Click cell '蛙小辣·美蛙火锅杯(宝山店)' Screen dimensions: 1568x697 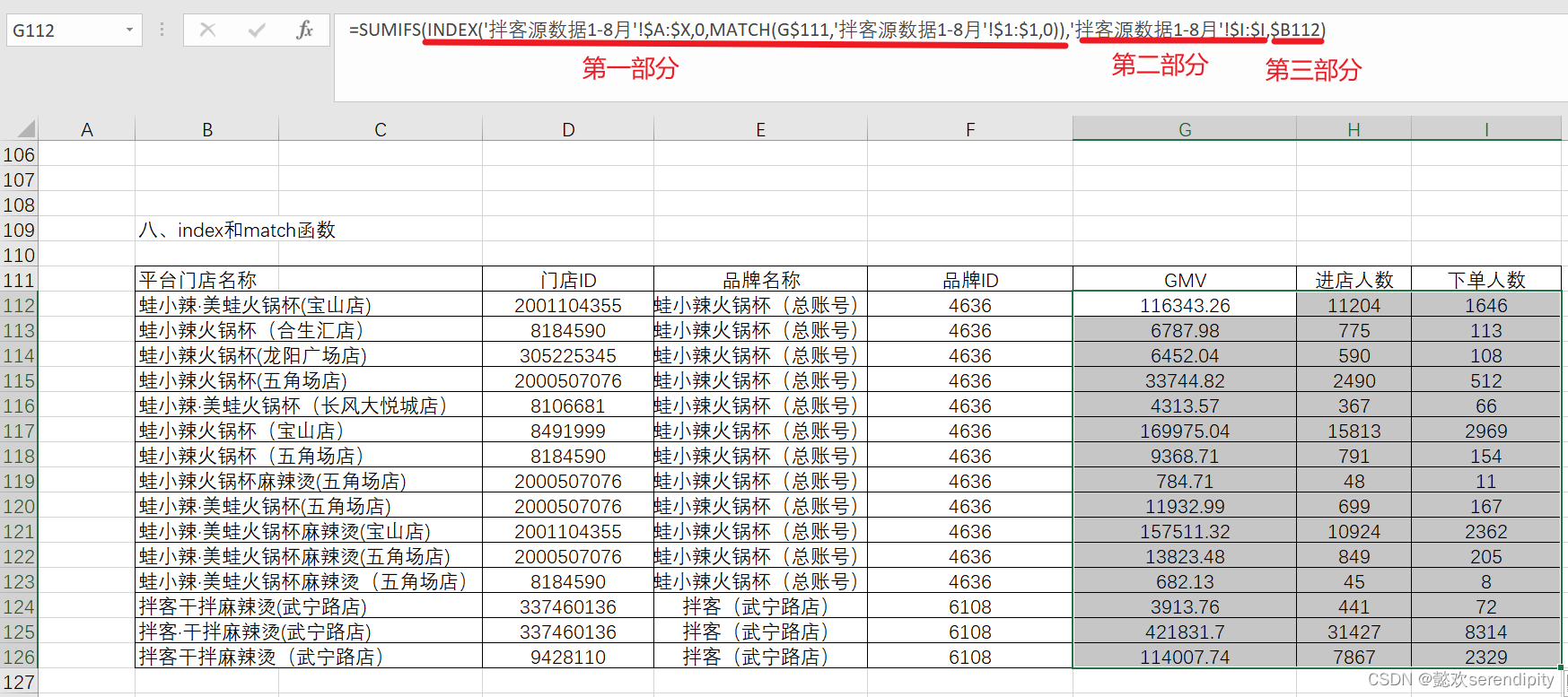pyautogui.click(x=309, y=305)
